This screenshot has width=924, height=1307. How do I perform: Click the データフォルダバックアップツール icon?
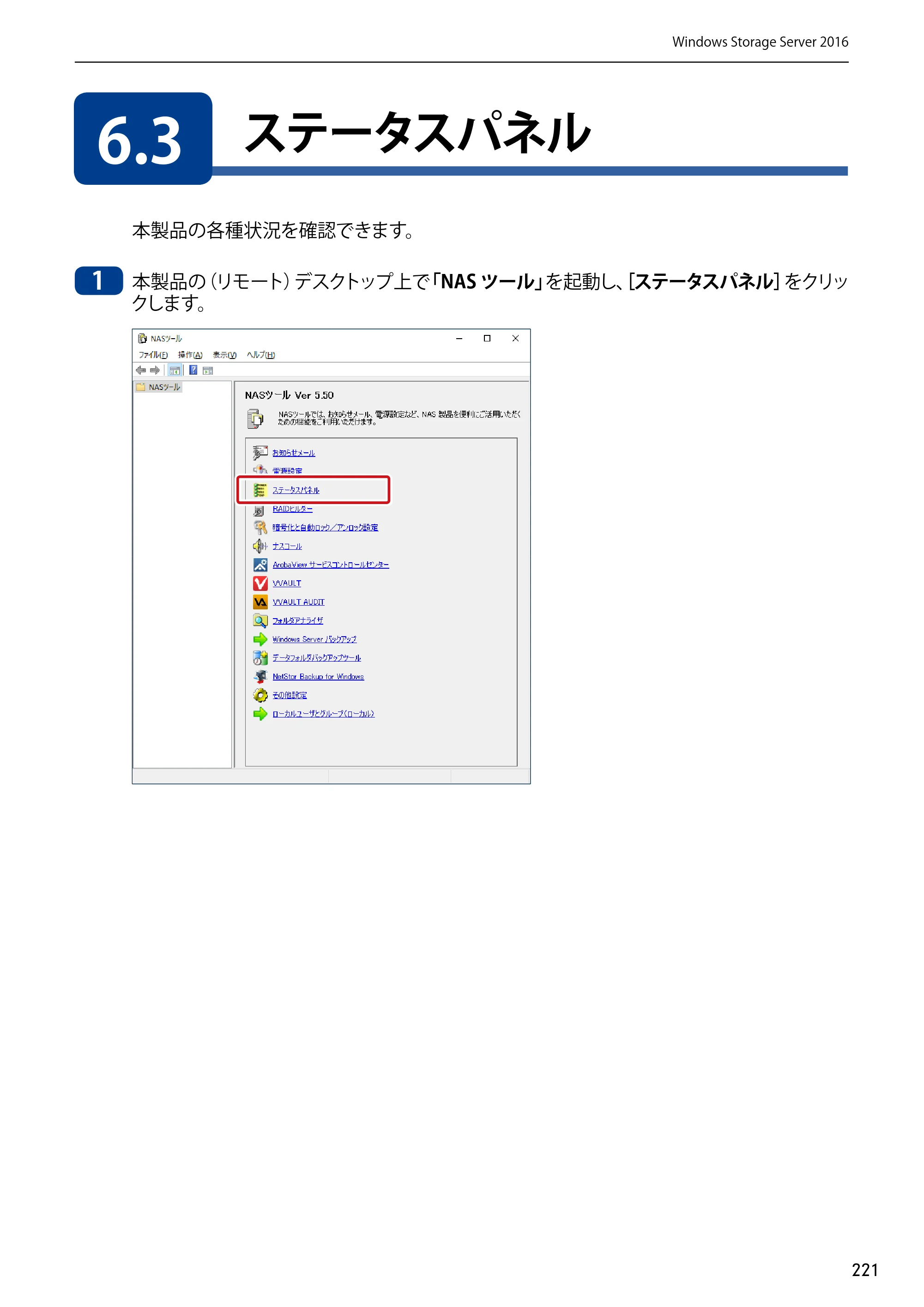(260, 657)
